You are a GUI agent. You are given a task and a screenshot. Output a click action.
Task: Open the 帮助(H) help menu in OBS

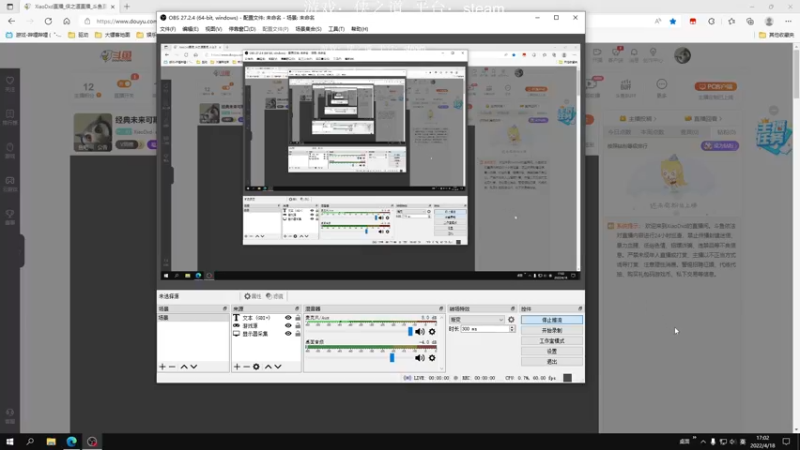coord(359,29)
